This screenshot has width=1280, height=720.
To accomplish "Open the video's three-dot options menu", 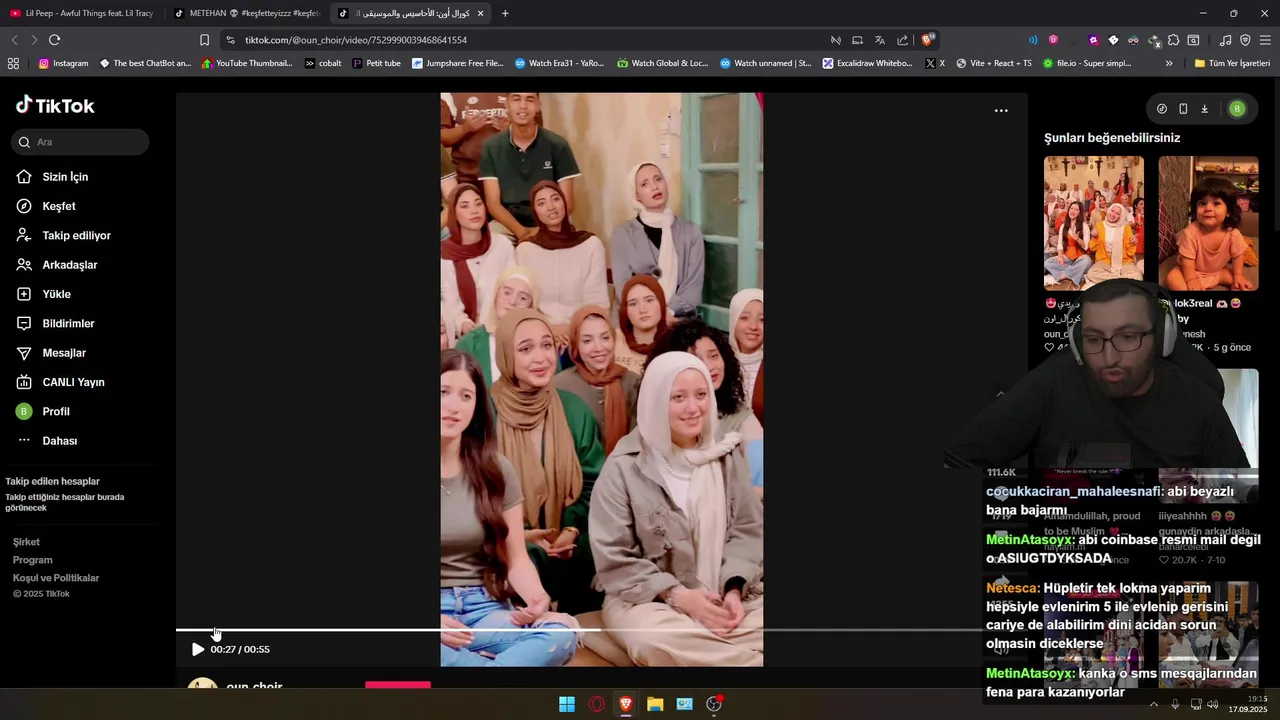I will click(1001, 111).
